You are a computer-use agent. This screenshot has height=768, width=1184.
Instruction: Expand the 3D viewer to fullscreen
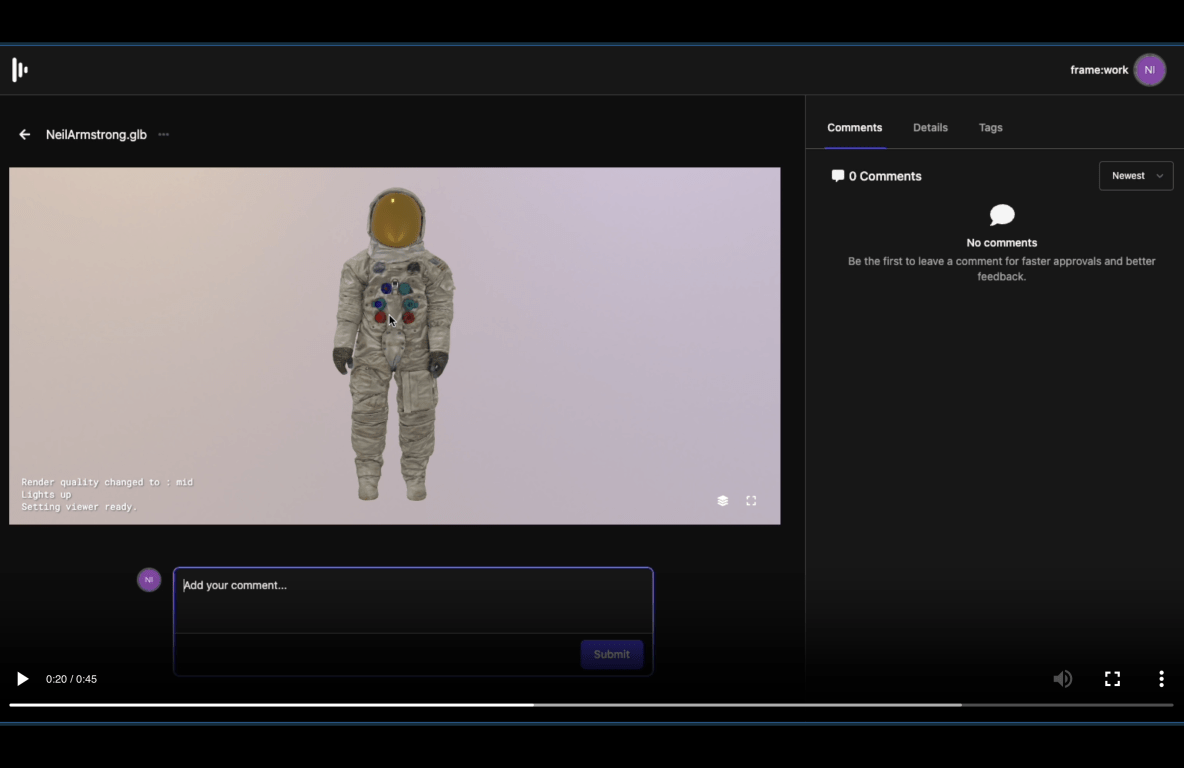click(751, 501)
